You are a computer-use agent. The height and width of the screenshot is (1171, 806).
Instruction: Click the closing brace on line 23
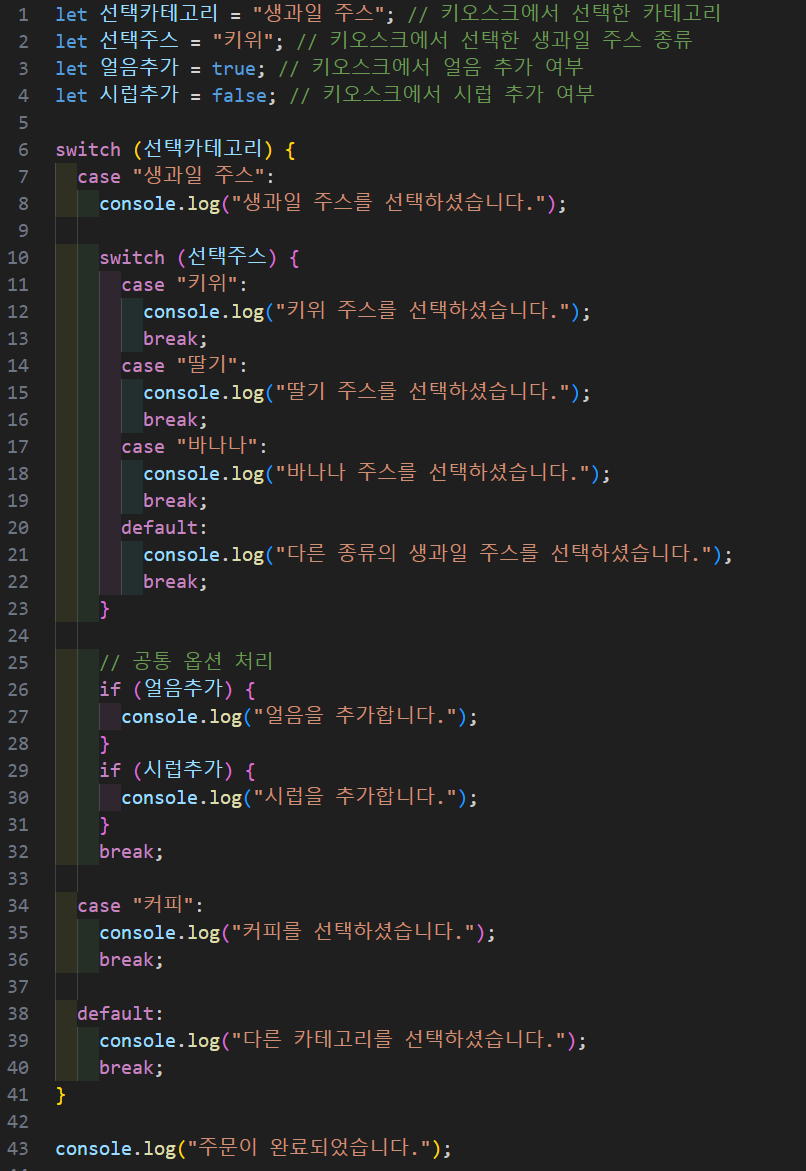click(x=105, y=609)
